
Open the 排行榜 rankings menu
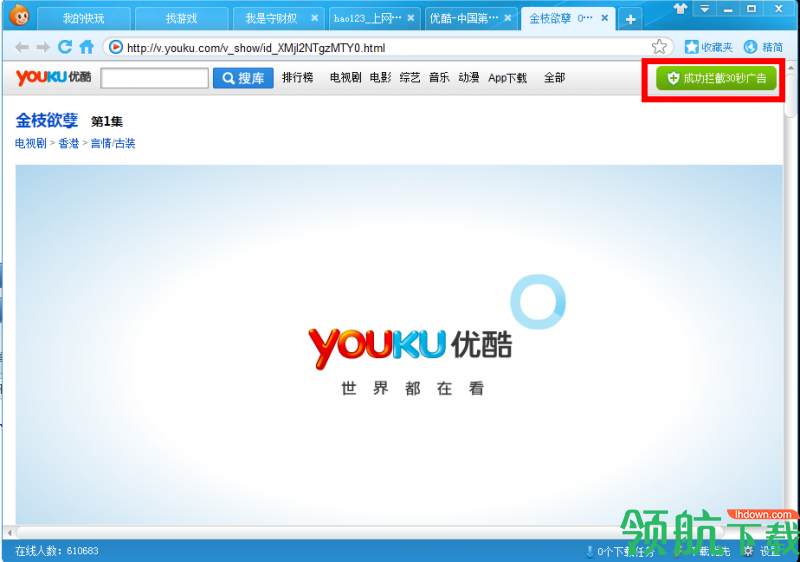click(297, 78)
